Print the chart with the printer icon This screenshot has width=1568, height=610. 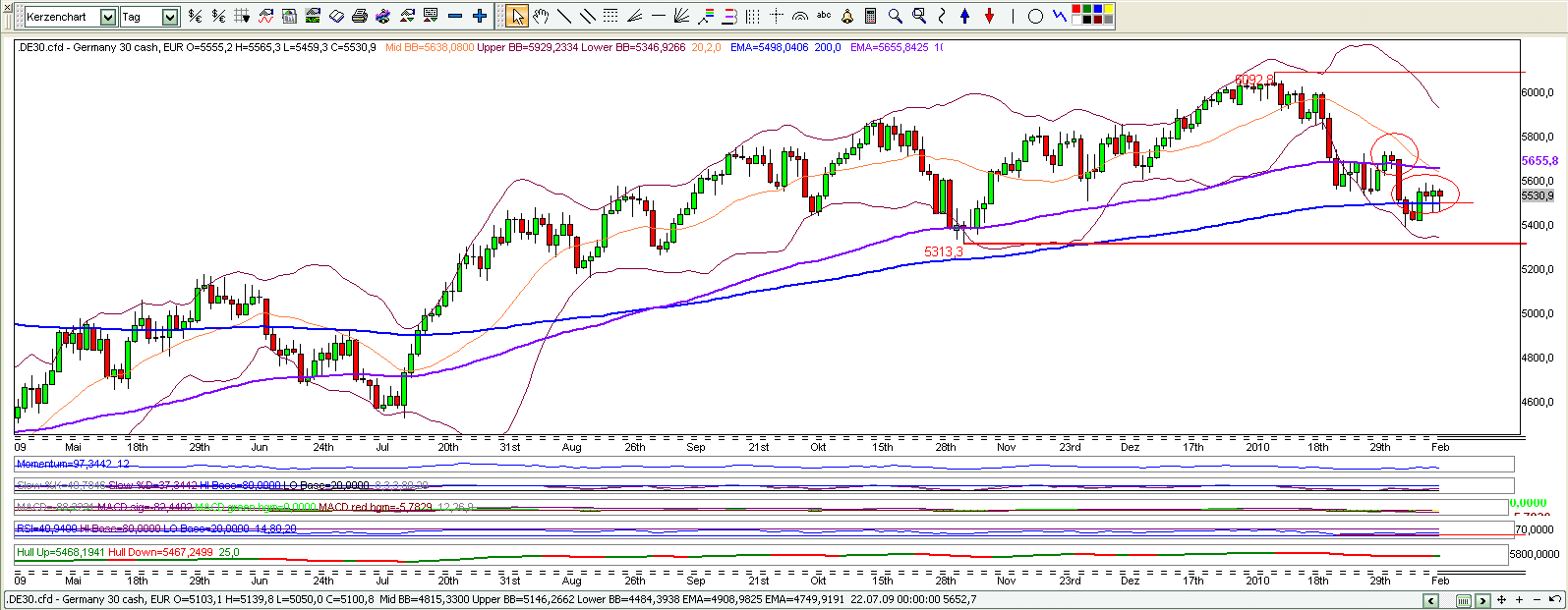(x=359, y=17)
